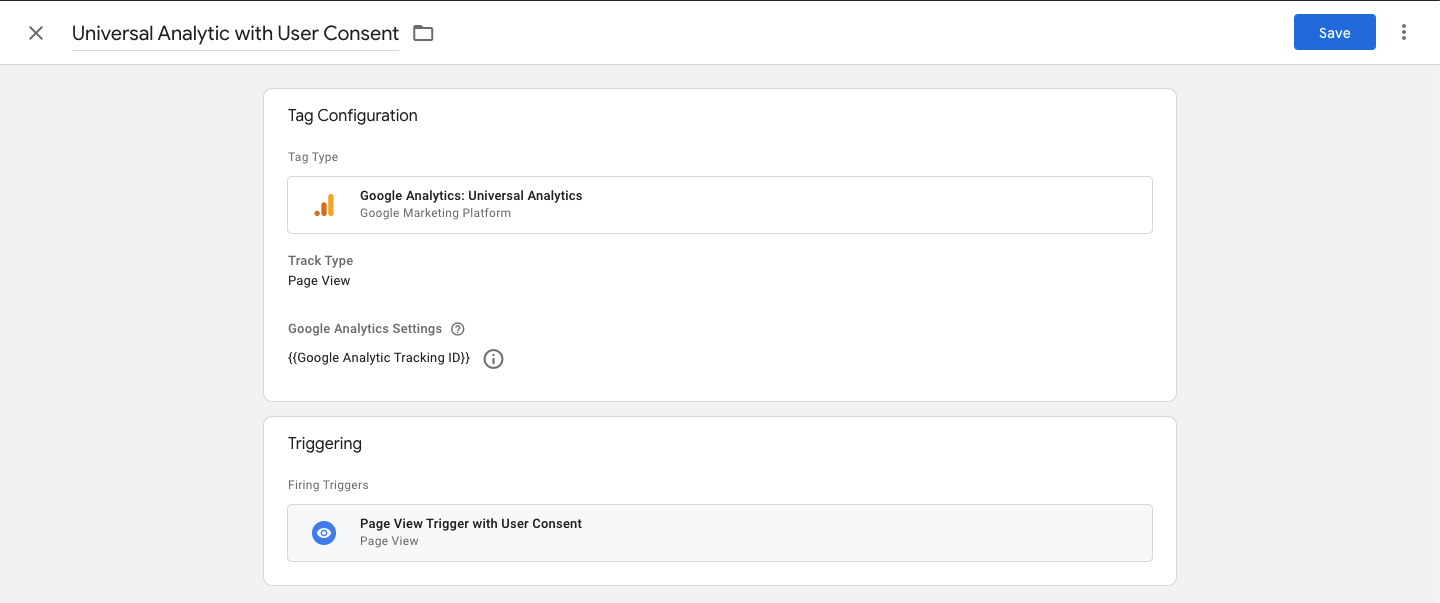Select the Google Analytics: Universal Analytics tag type

[720, 205]
